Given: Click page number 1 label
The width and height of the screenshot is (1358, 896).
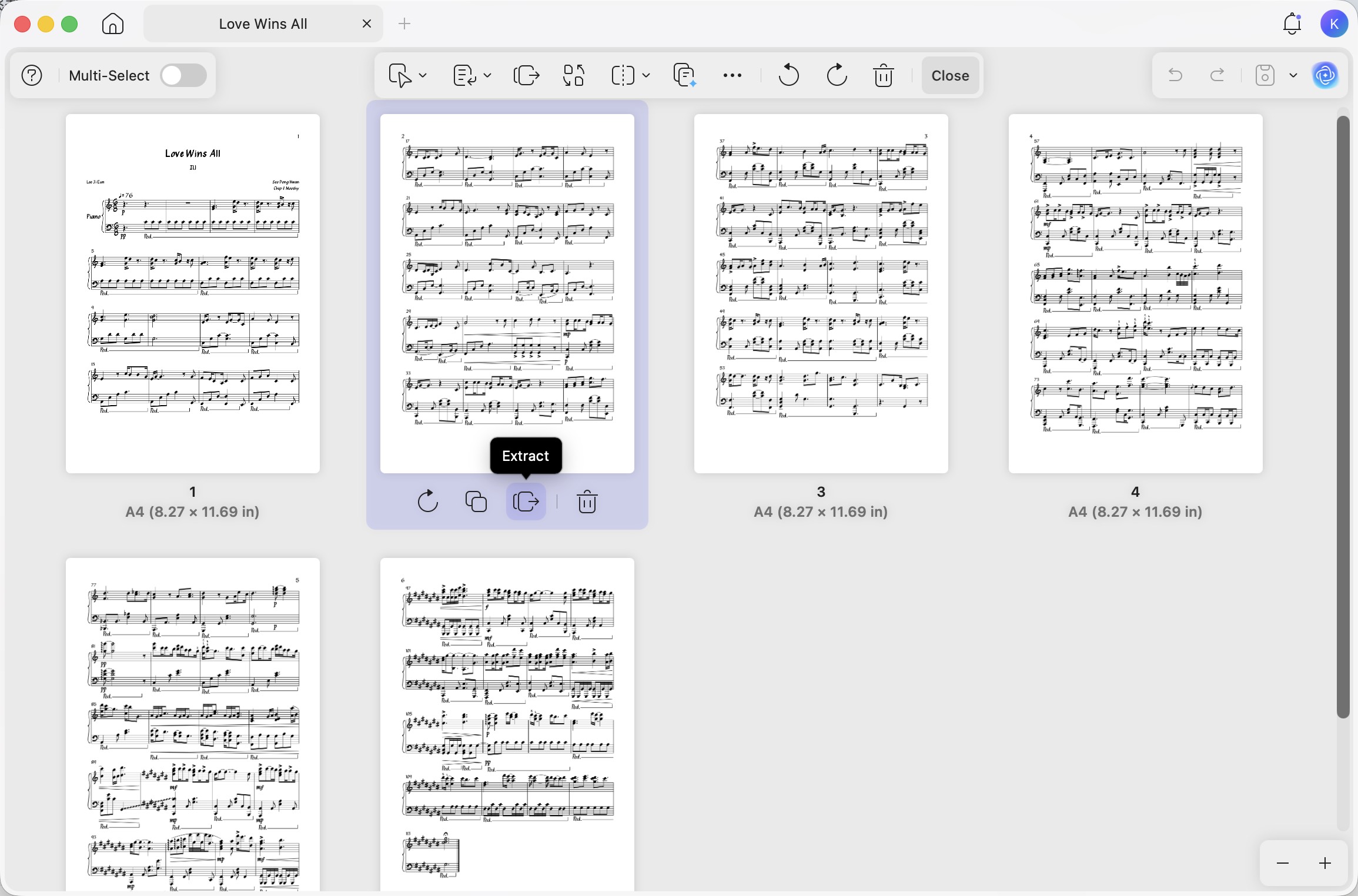Looking at the screenshot, I should 193,492.
